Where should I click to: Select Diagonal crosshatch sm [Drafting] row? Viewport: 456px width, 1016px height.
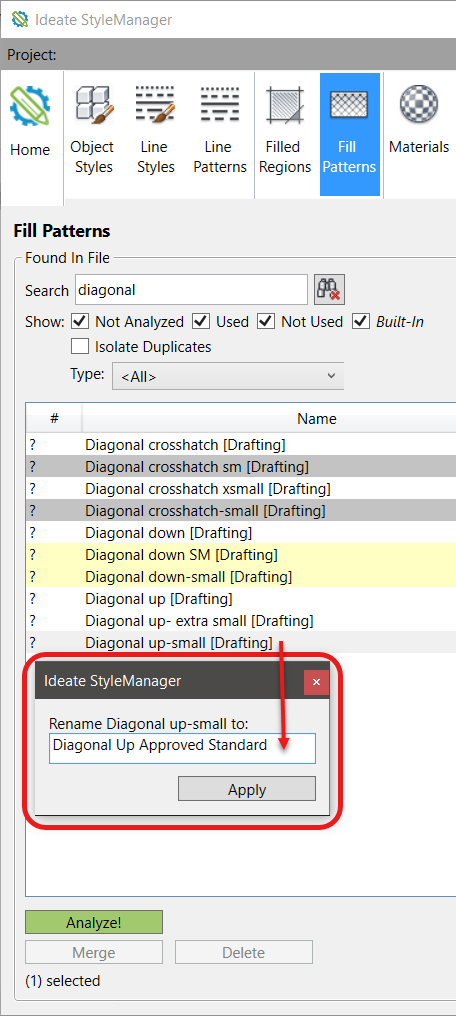tap(241, 467)
